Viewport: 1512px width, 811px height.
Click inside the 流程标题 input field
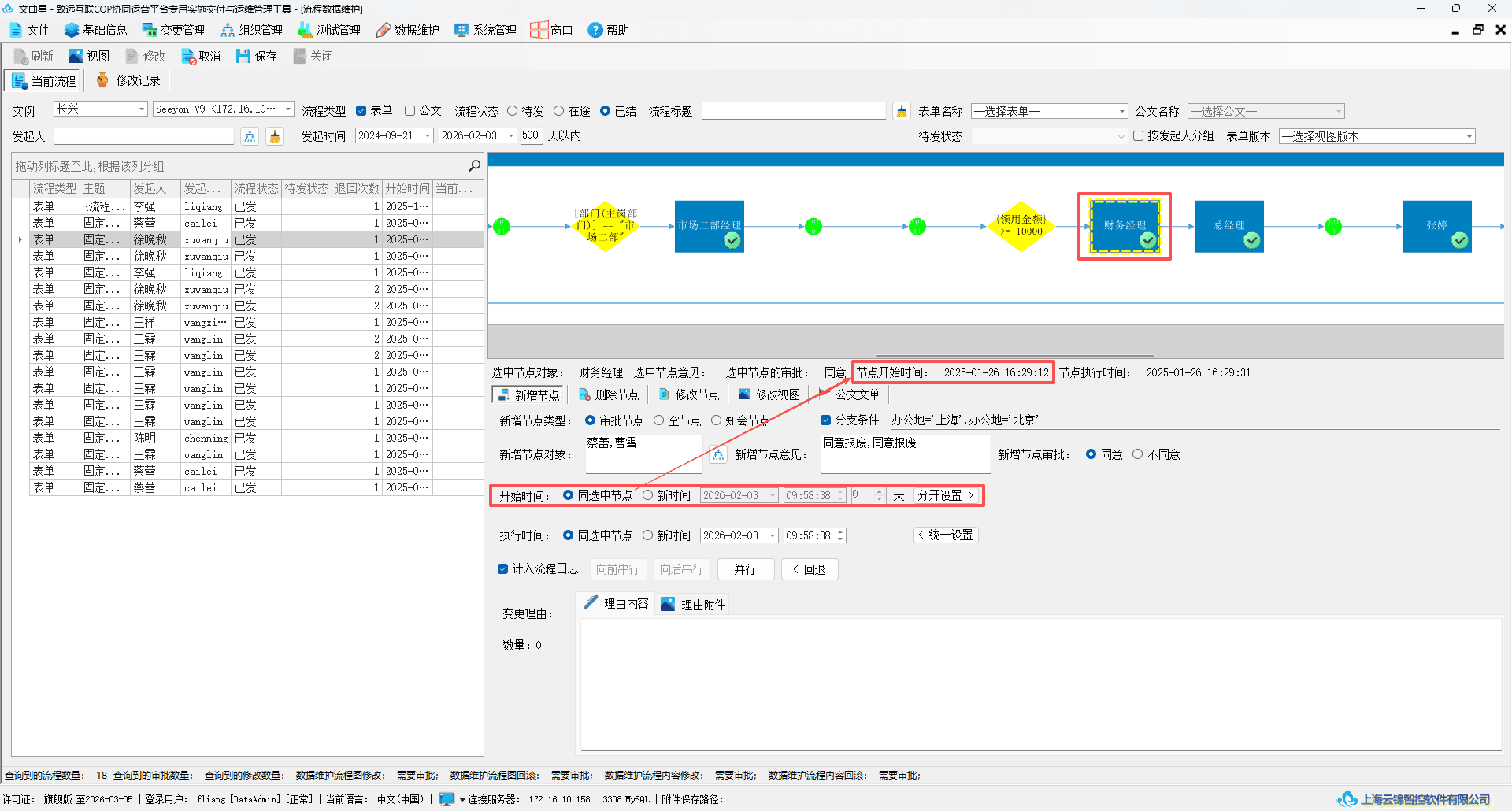coord(793,111)
